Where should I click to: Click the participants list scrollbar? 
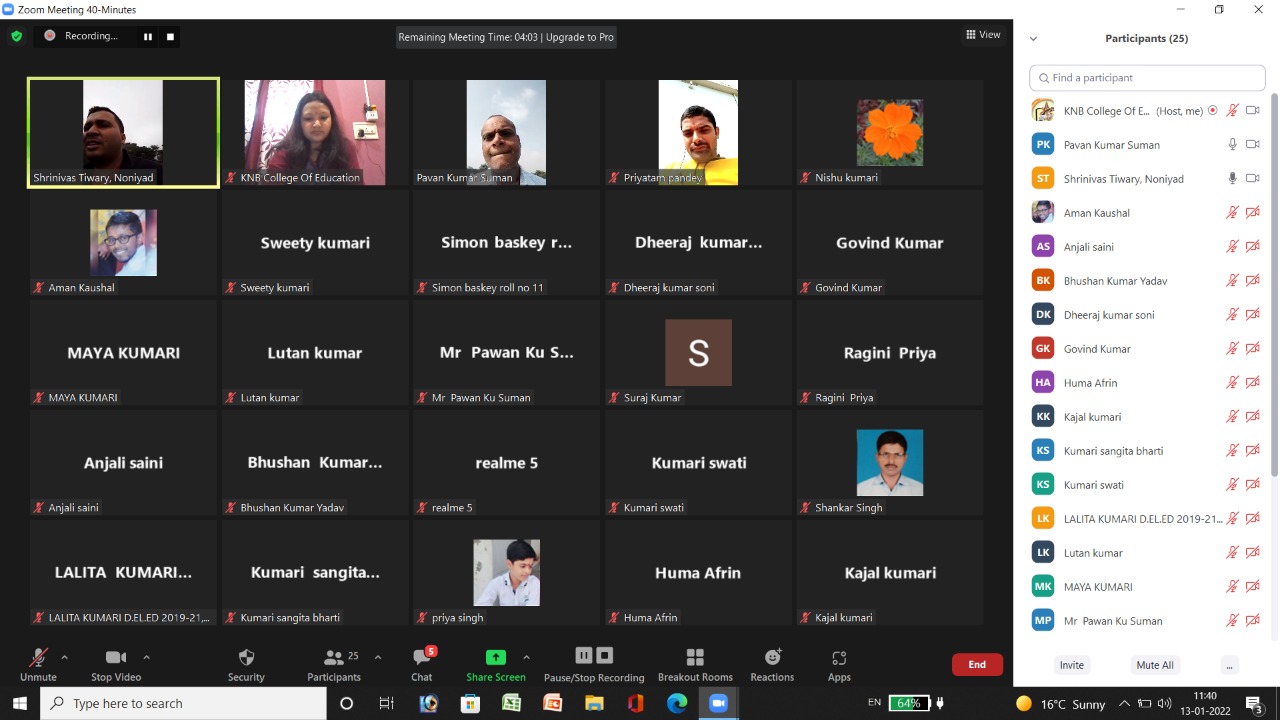coord(1273,285)
